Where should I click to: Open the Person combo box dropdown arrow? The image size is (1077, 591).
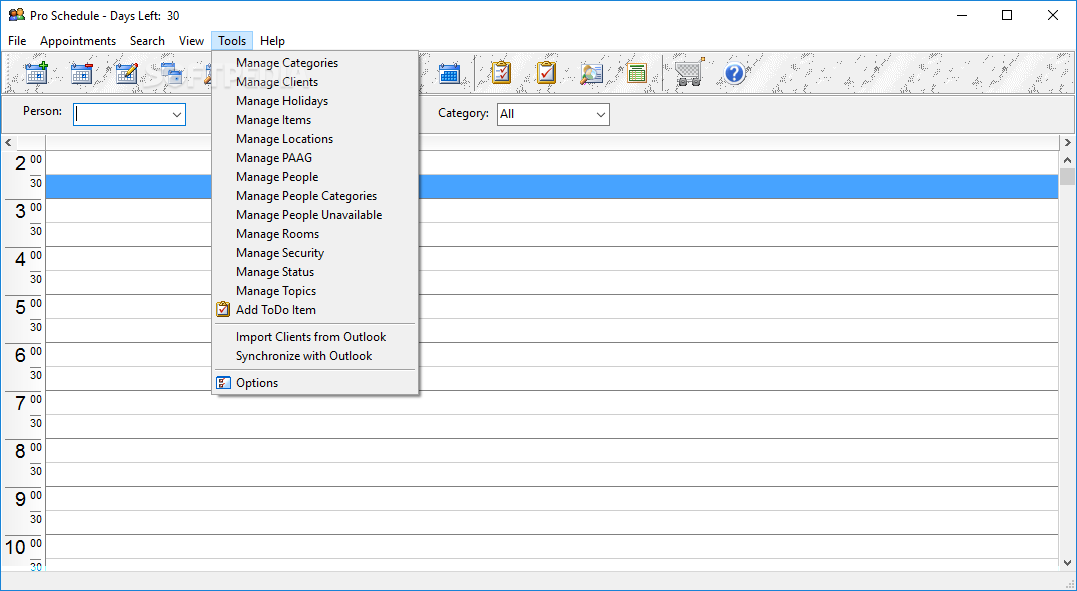pos(177,115)
